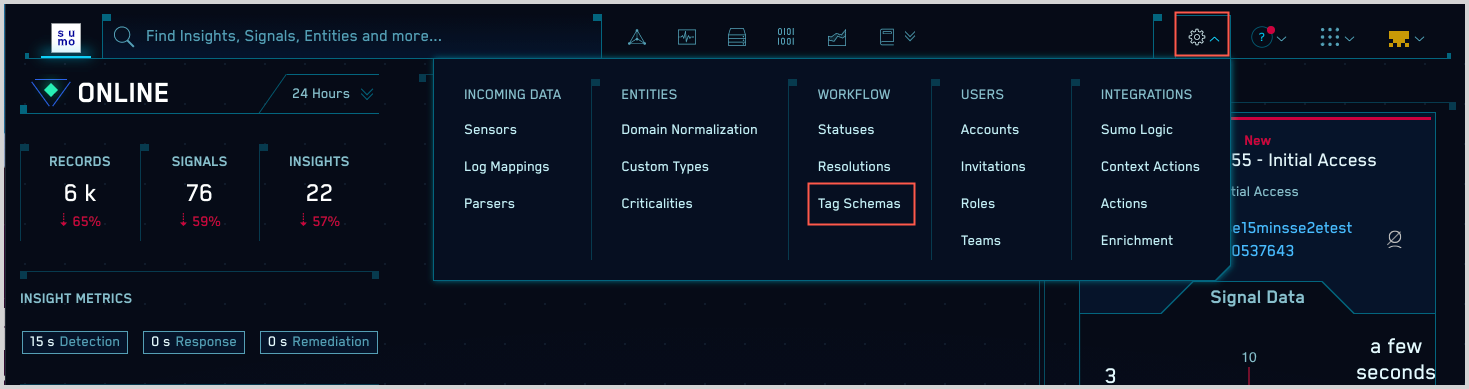Open Sumo Logic integration settings
The image size is (1469, 389).
coord(1137,129)
